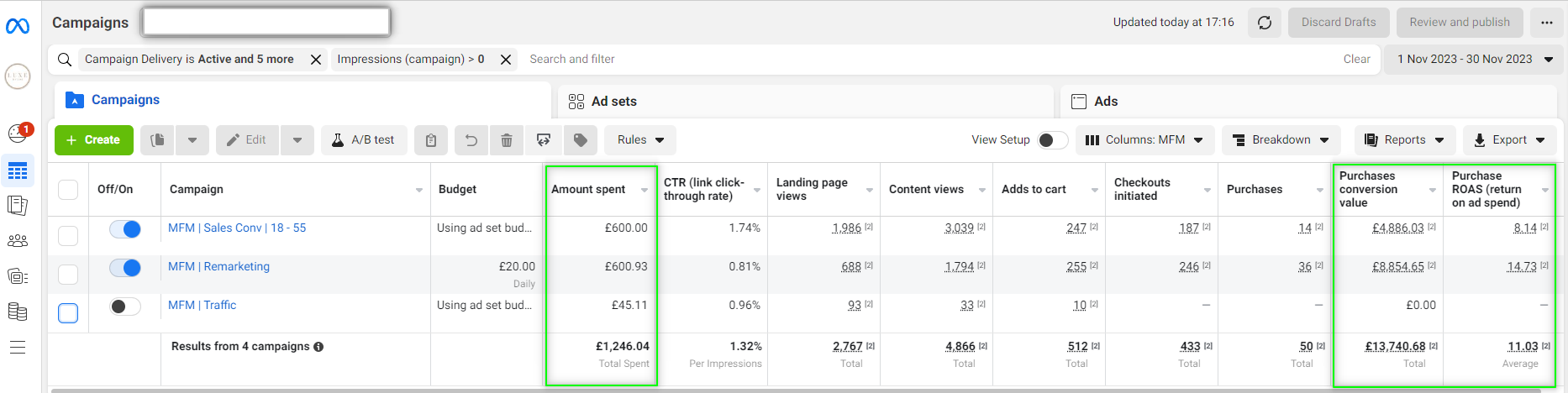Click the Meta logo icon
The height and width of the screenshot is (393, 1568).
(18, 26)
